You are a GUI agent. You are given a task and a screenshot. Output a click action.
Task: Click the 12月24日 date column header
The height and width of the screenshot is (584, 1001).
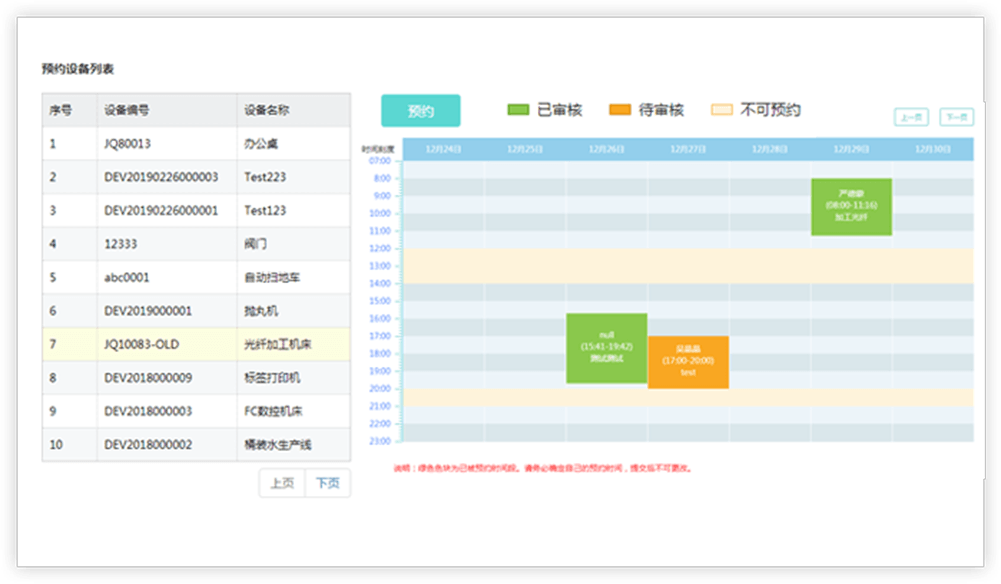(x=442, y=149)
